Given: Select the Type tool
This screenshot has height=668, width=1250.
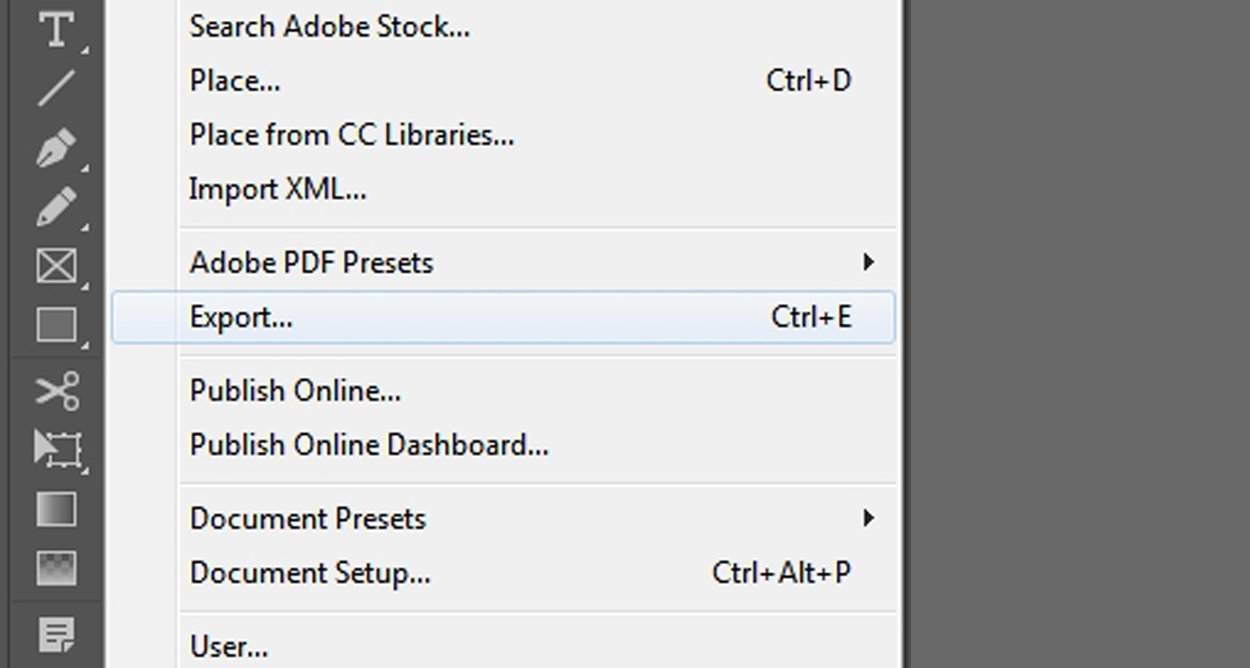Looking at the screenshot, I should tap(56, 29).
